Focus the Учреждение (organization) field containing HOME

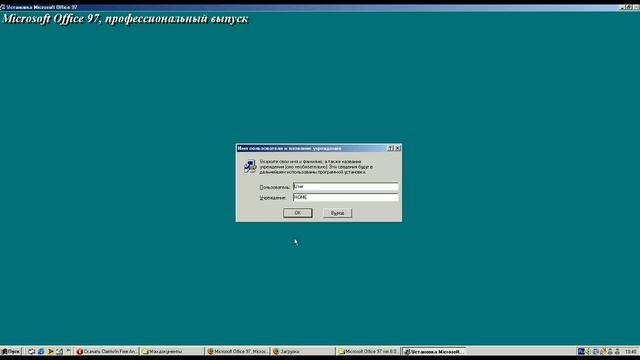[345, 197]
